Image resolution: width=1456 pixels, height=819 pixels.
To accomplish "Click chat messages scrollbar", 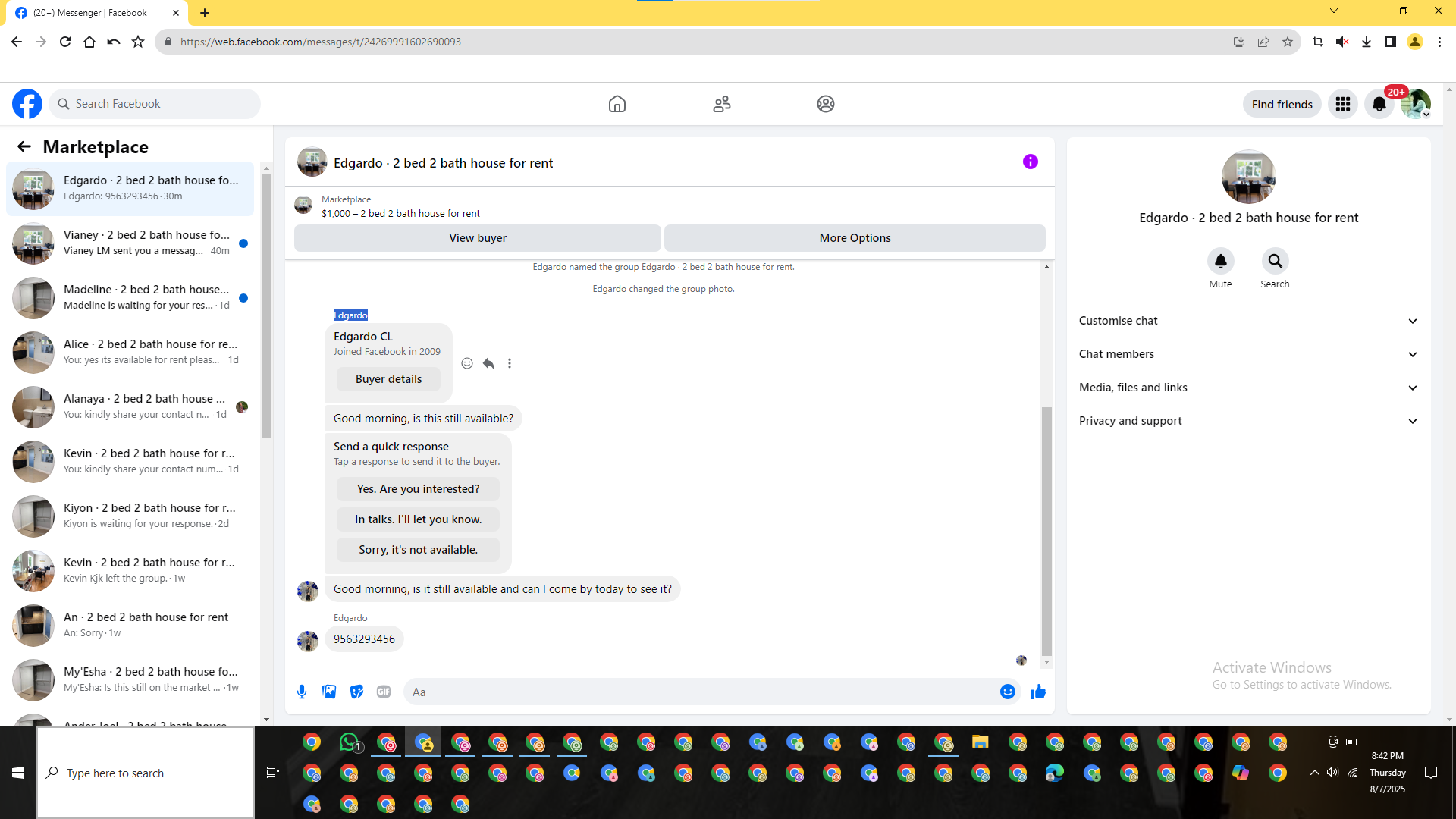I will pos(1046,531).
